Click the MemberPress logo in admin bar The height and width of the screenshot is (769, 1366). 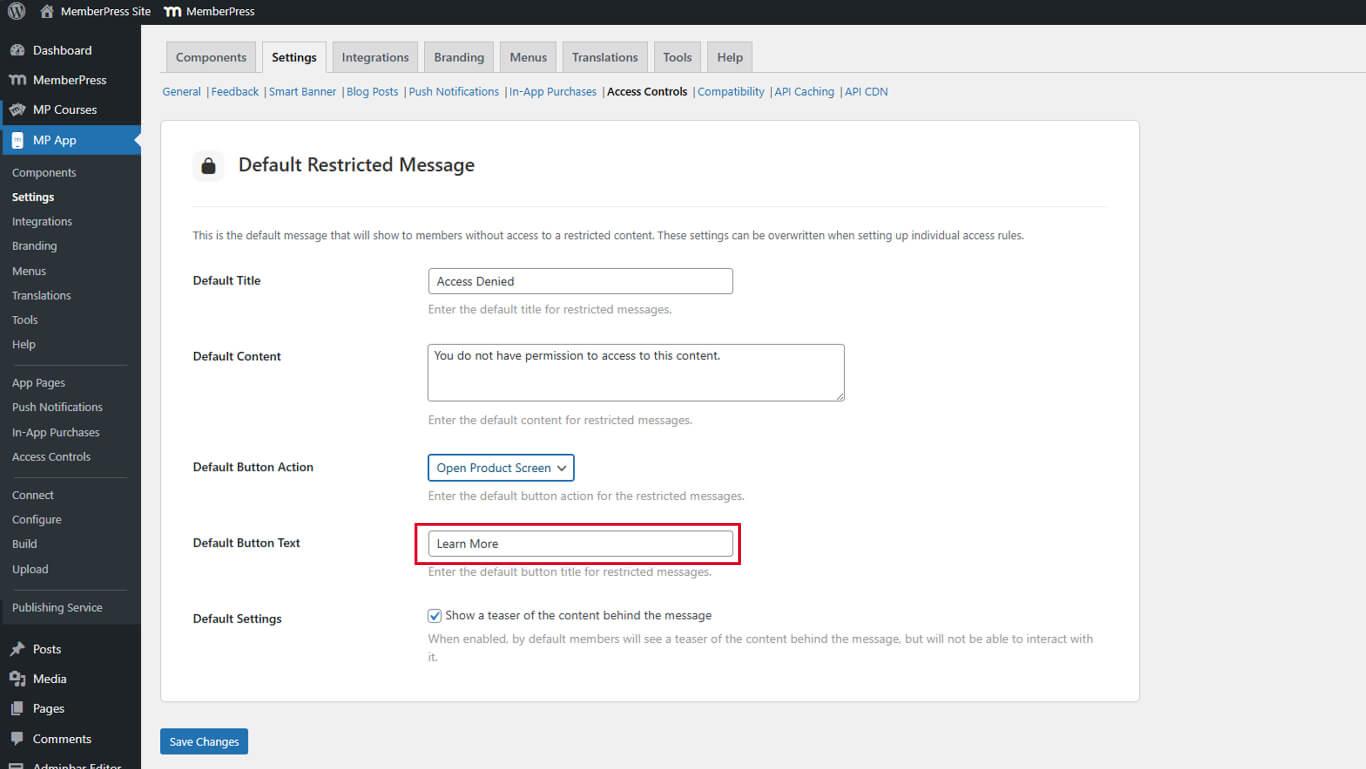(x=172, y=11)
